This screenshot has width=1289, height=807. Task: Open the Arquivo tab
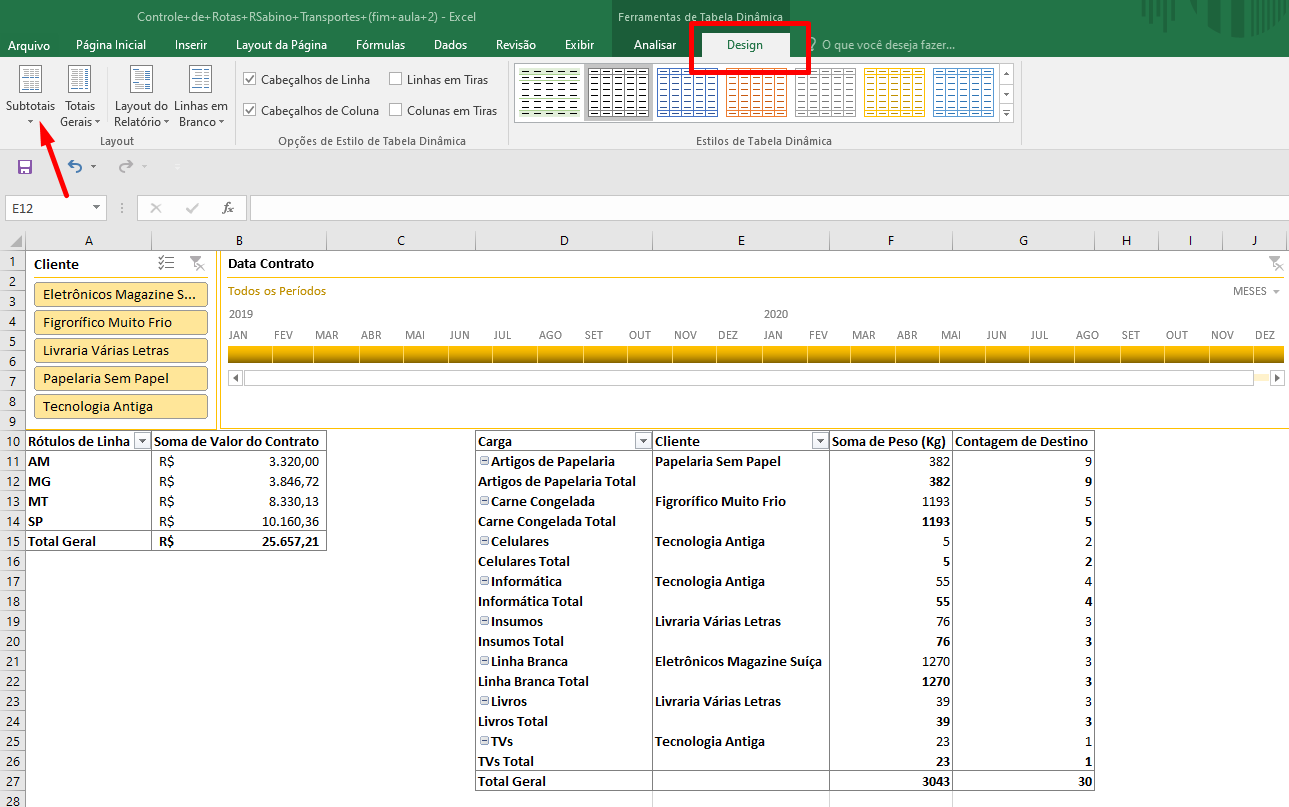(29, 45)
